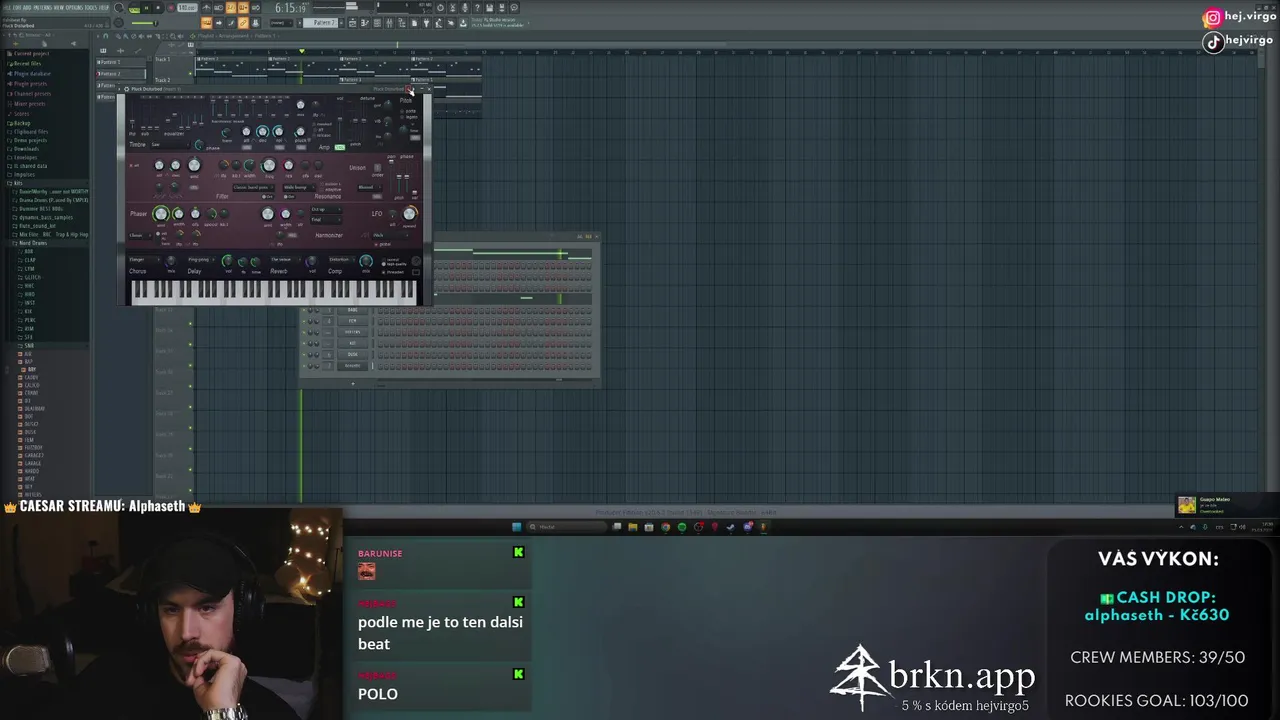Select the normal quality radio option
This screenshot has height=720, width=1280.
(391, 260)
